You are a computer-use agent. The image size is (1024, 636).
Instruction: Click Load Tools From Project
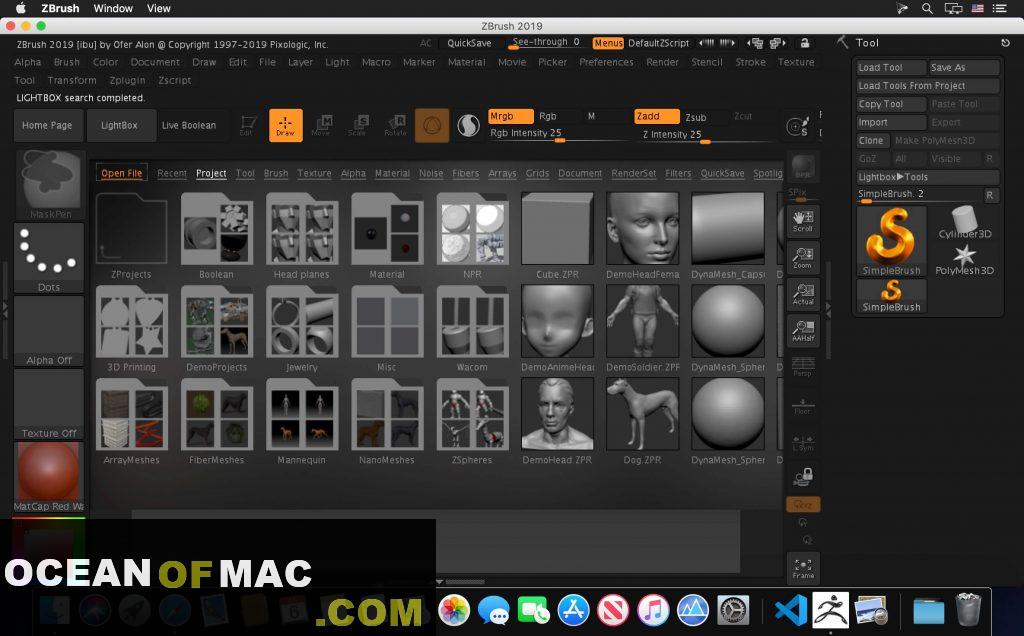pyautogui.click(x=927, y=86)
